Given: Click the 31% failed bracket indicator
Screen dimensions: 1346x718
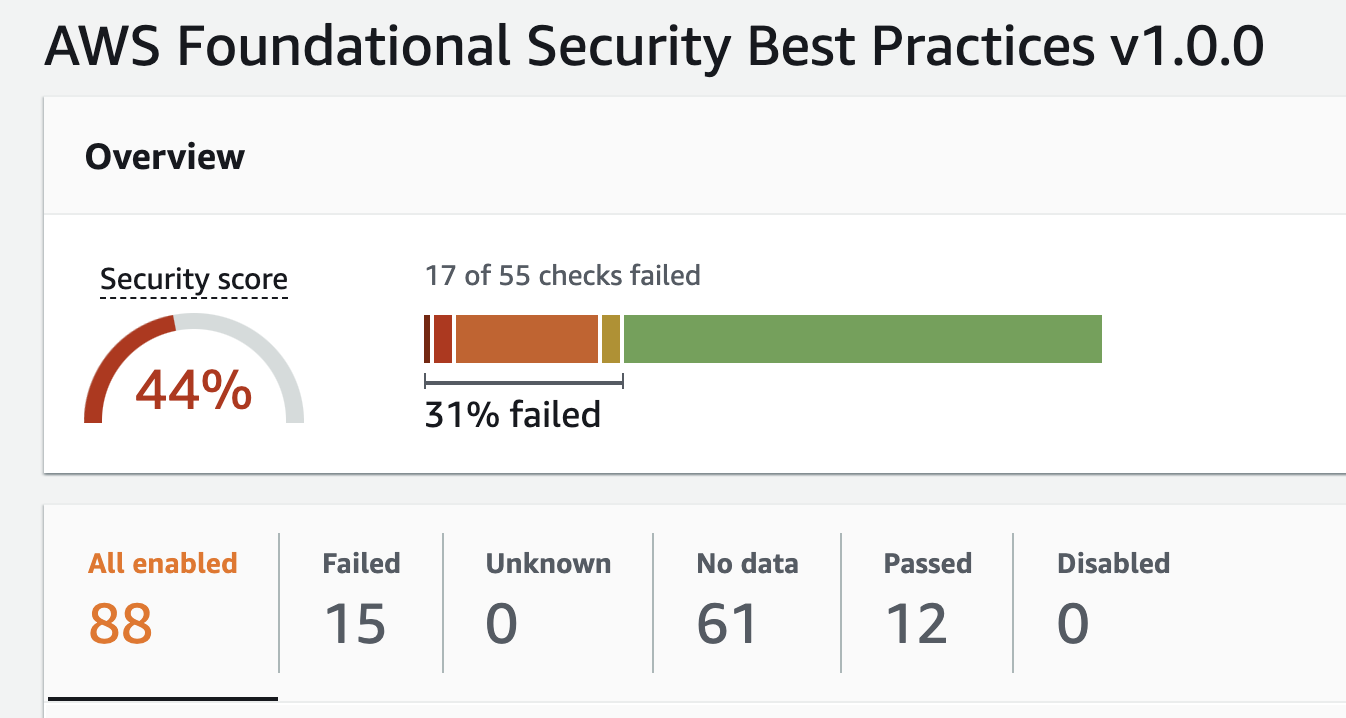Looking at the screenshot, I should point(525,381).
